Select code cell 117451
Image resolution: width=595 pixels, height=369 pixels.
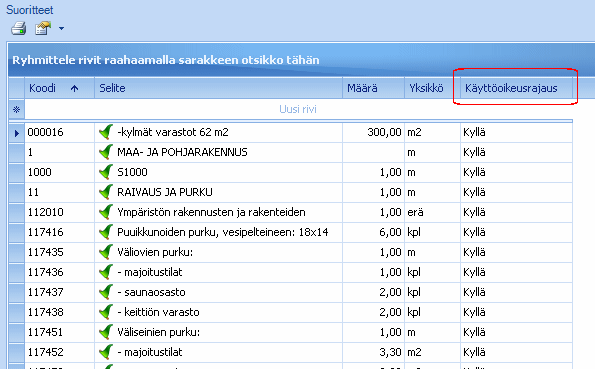tap(60, 332)
